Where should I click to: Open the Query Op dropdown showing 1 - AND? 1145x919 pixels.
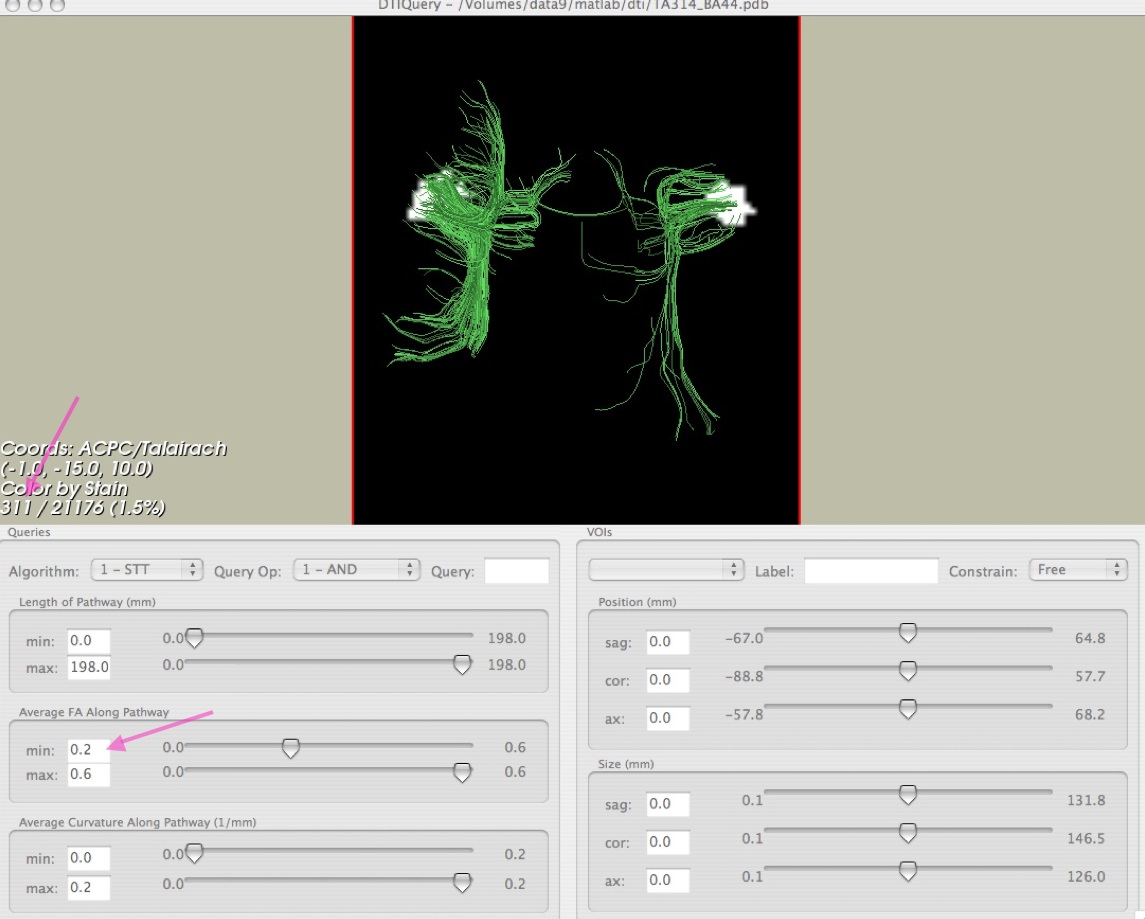355,570
